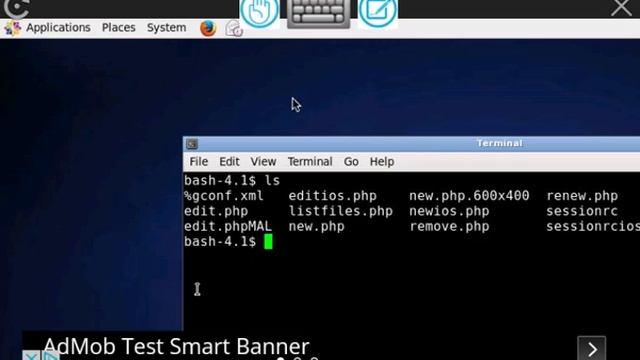Viewport: 640px width, 360px height.
Task: Tap the AdMob Test Smart Banner text
Action: (176, 347)
